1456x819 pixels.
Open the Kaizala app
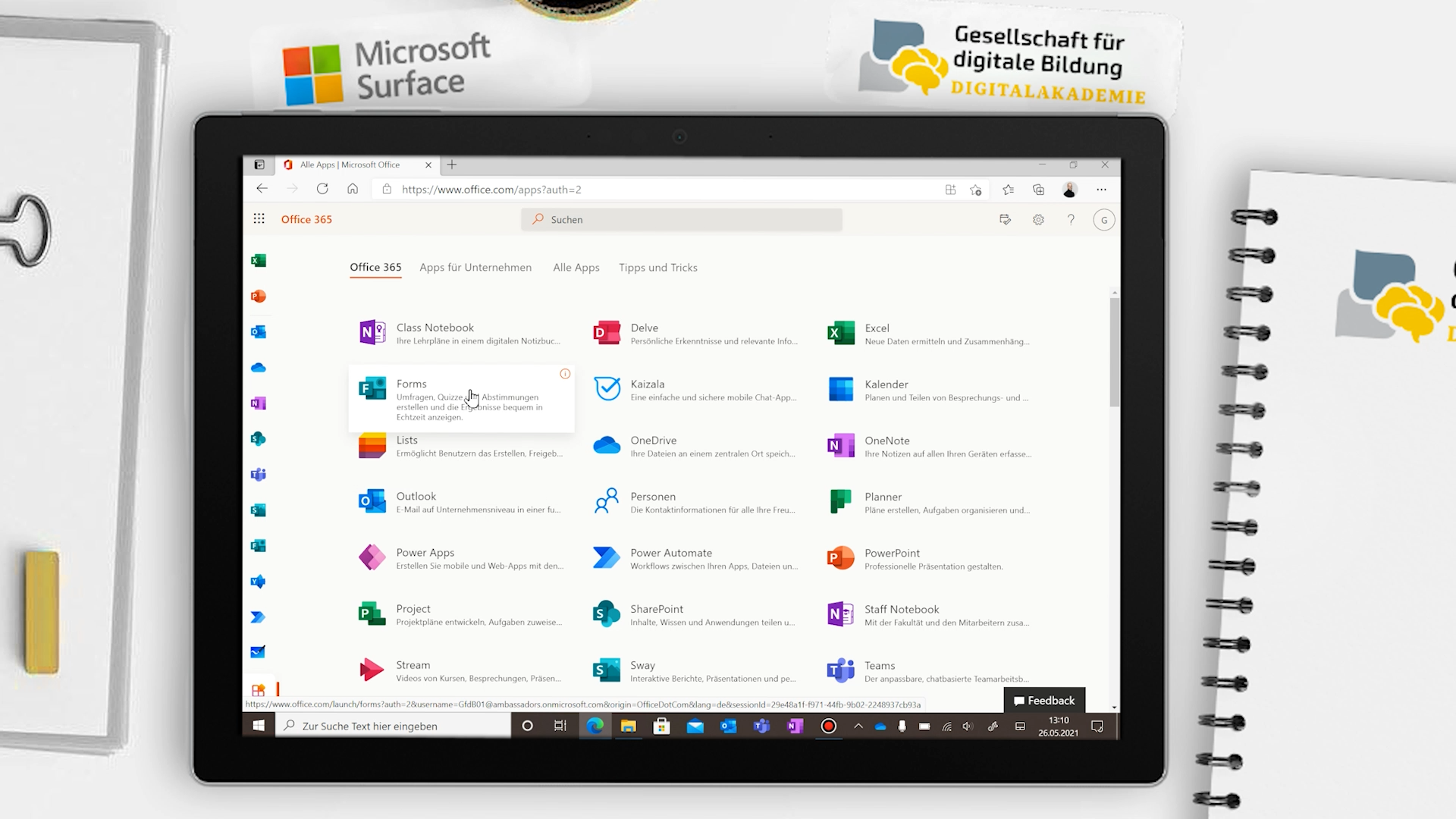coord(695,389)
